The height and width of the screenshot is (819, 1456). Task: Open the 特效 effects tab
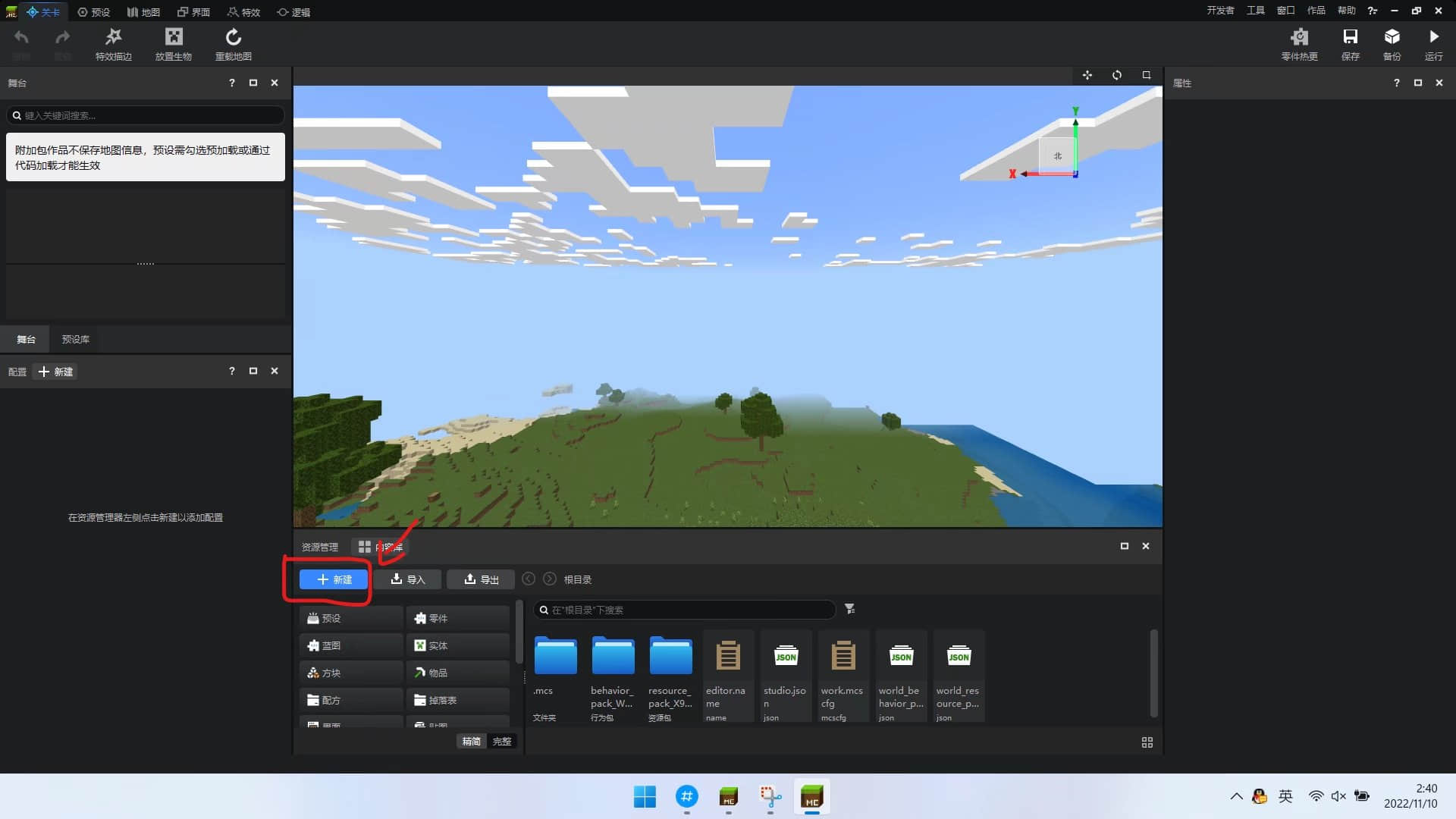click(243, 11)
